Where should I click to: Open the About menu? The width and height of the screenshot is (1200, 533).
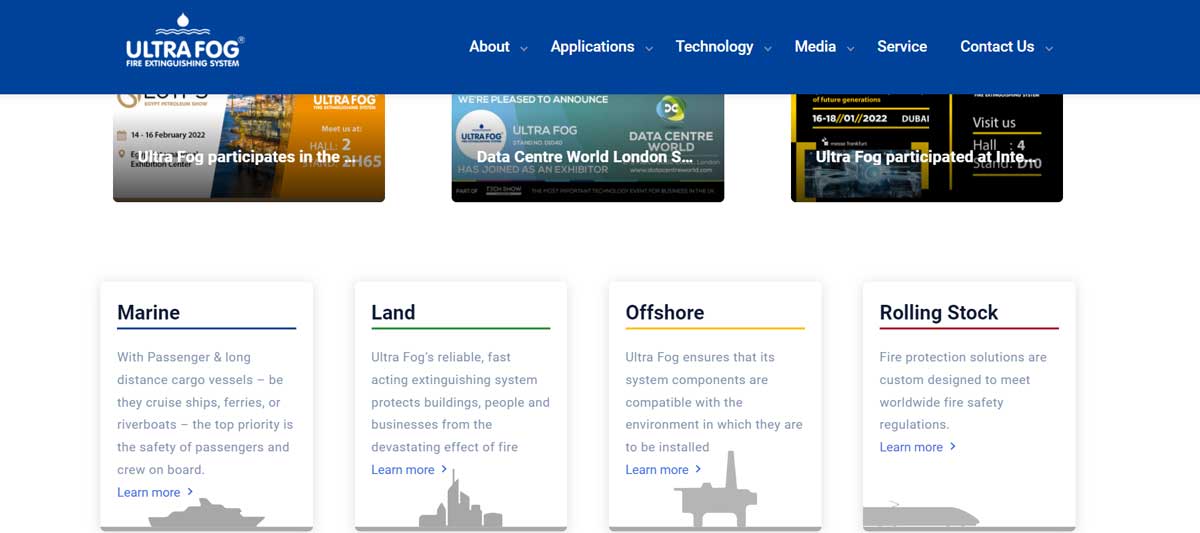(x=489, y=46)
